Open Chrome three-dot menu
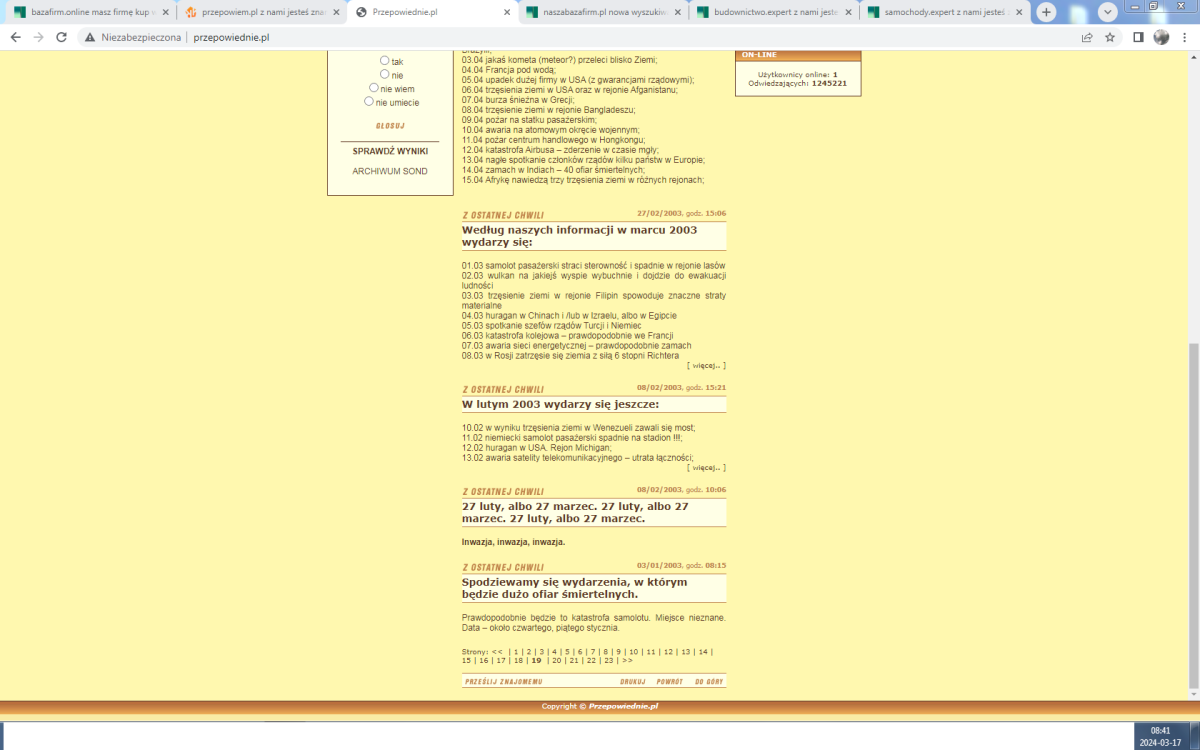1200x750 pixels. 1184,37
